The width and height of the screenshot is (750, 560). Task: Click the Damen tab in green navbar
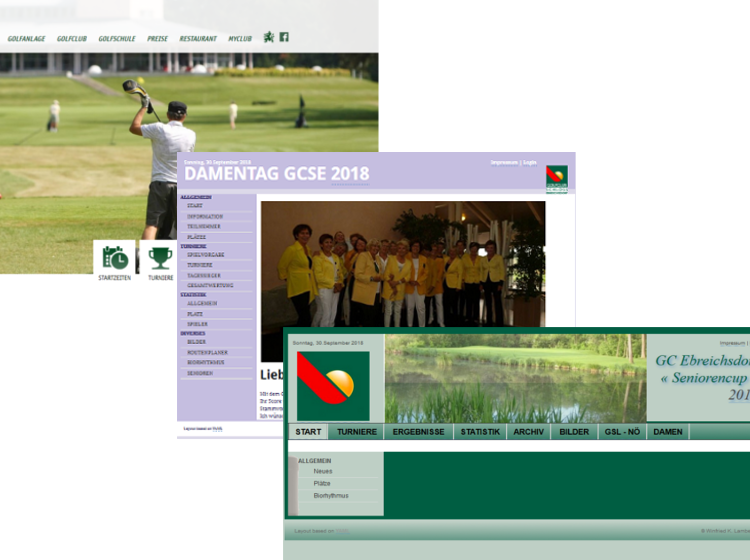point(667,432)
